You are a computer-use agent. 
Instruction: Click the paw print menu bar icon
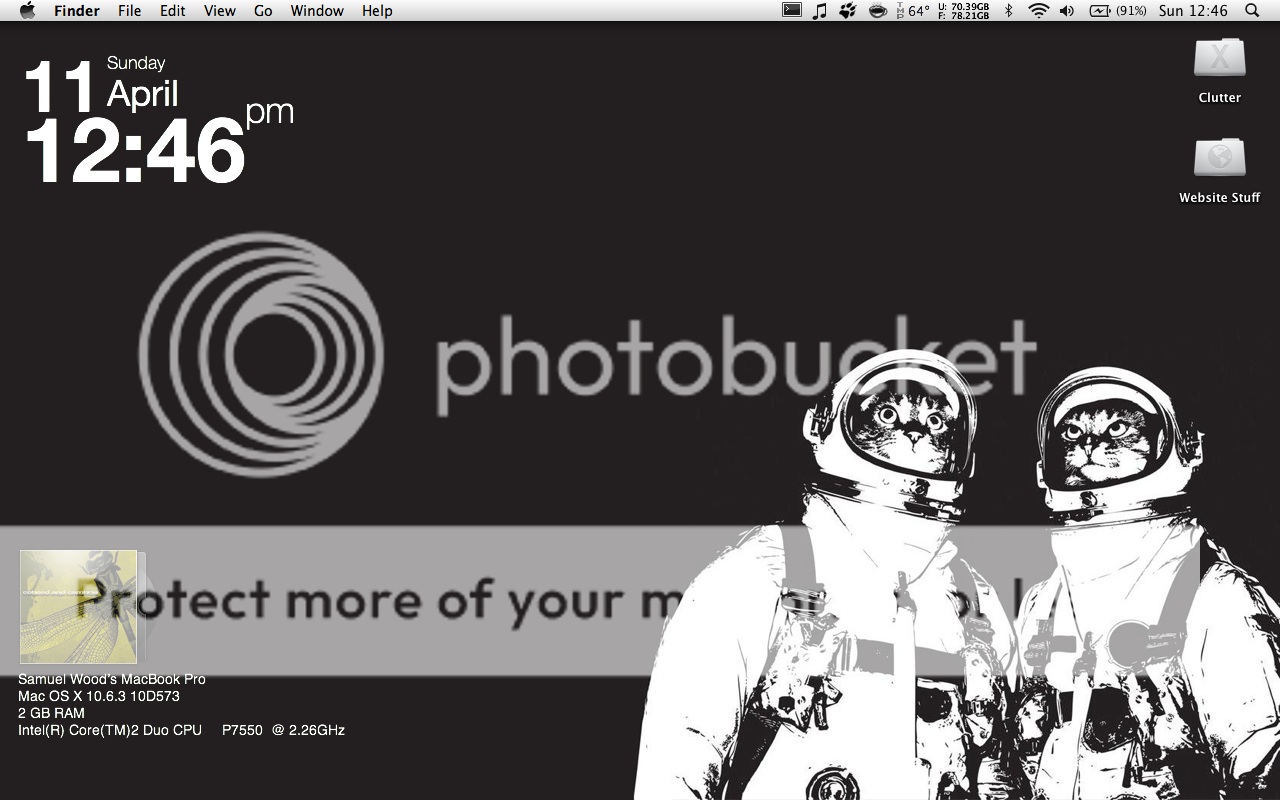[x=848, y=11]
